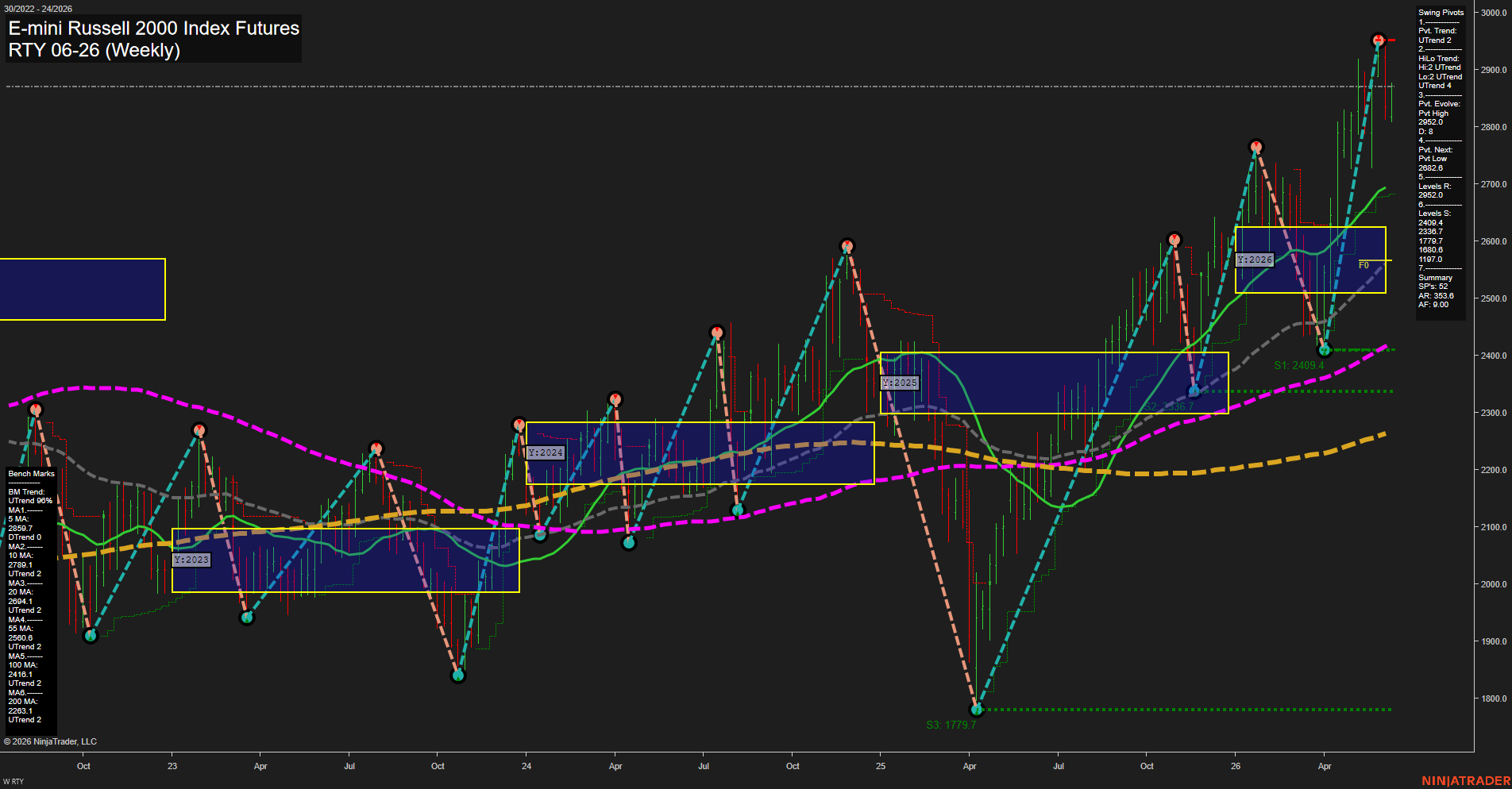
Task: Click the 3000.0 price axis label
Action: (x=1494, y=13)
